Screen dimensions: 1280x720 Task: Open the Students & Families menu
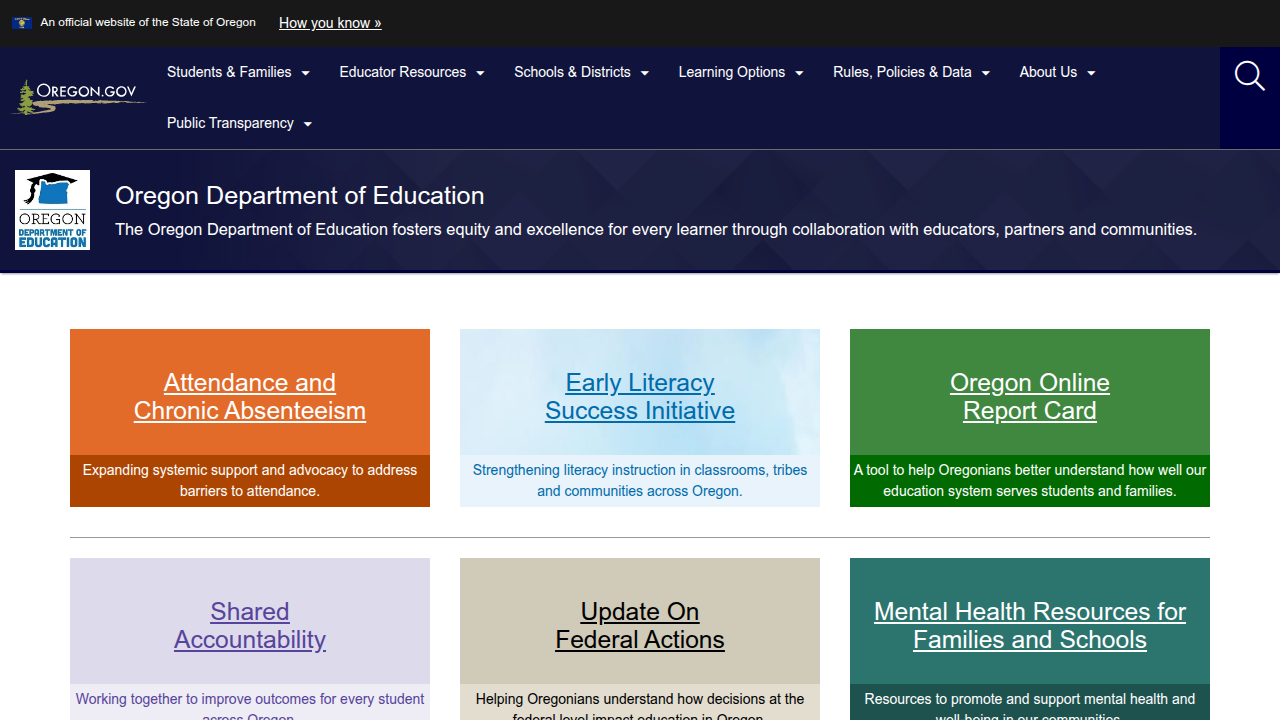tap(238, 72)
